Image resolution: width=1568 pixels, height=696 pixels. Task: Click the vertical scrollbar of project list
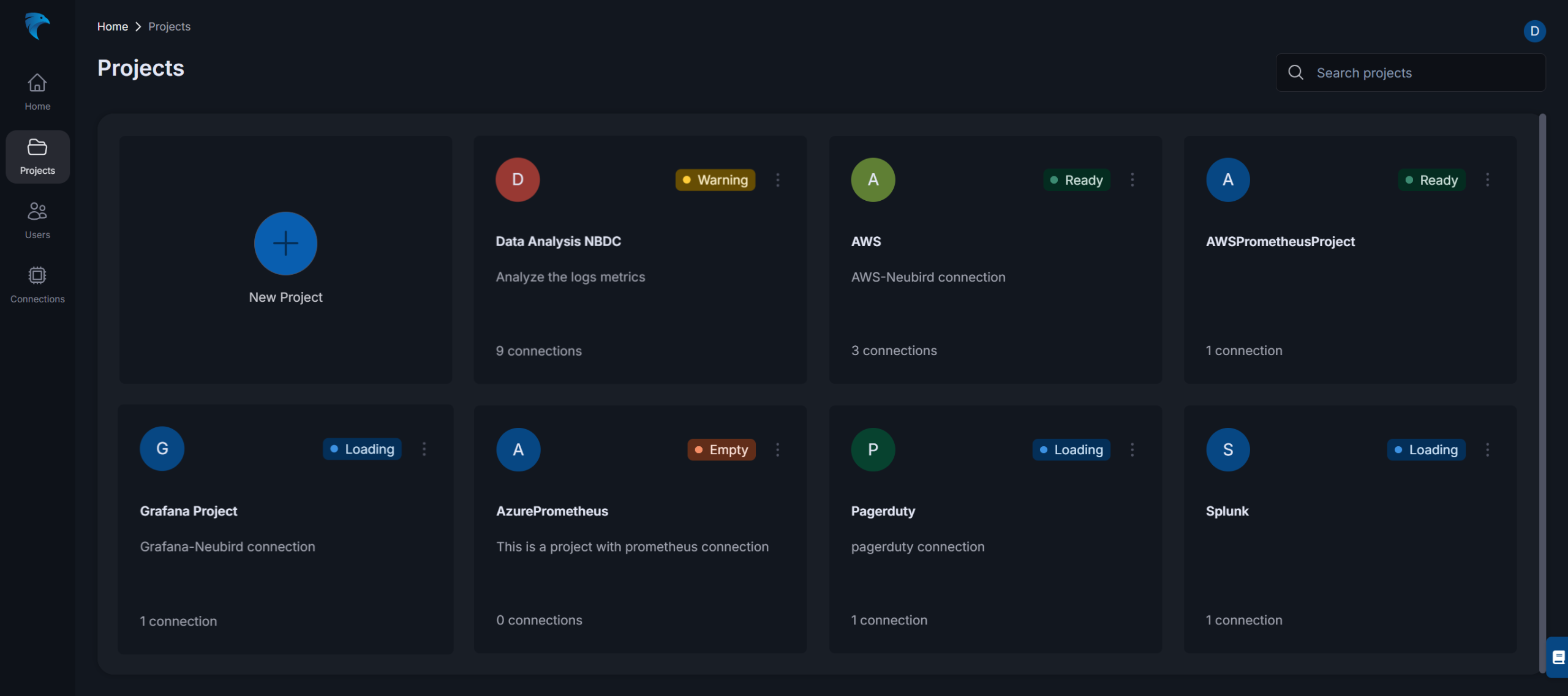(x=1542, y=392)
